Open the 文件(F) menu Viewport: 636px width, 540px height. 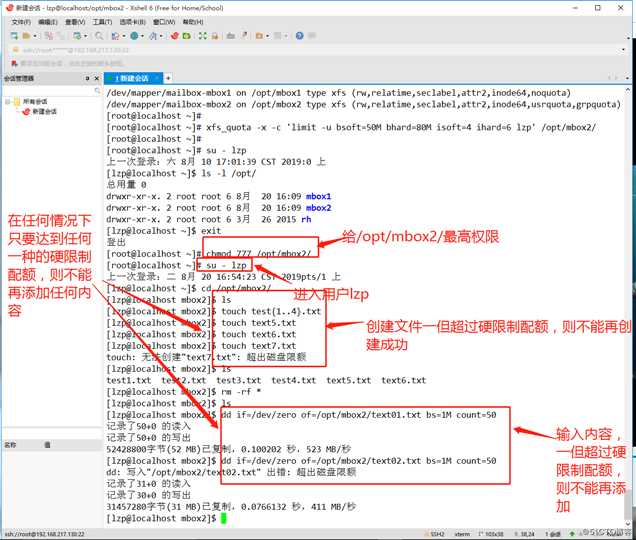[21, 22]
